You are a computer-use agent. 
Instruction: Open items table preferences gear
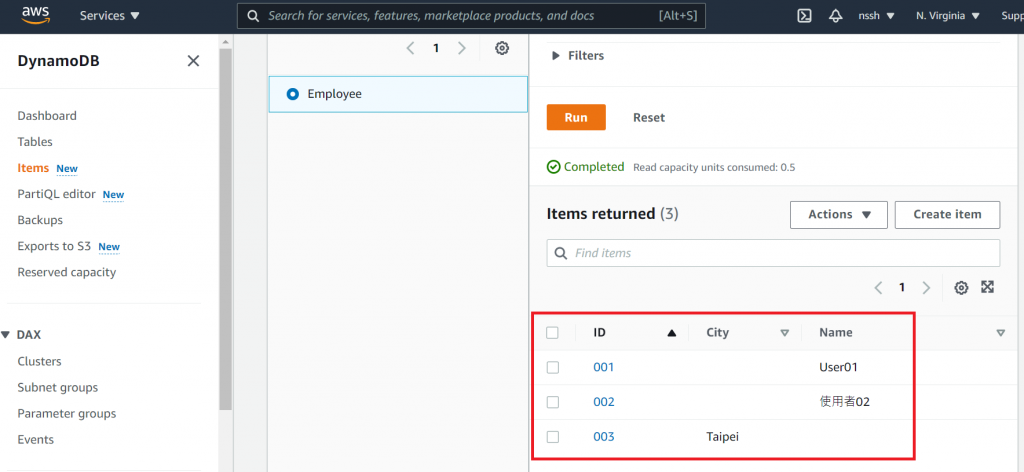(x=961, y=287)
